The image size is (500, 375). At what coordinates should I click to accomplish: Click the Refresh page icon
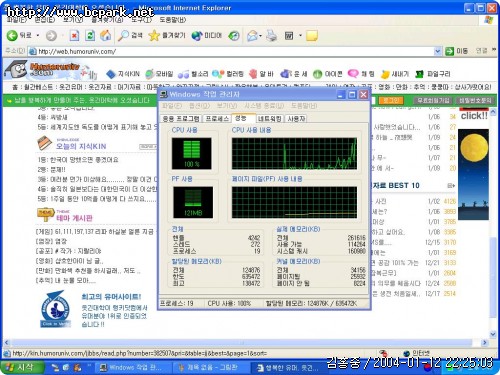tap(90, 35)
